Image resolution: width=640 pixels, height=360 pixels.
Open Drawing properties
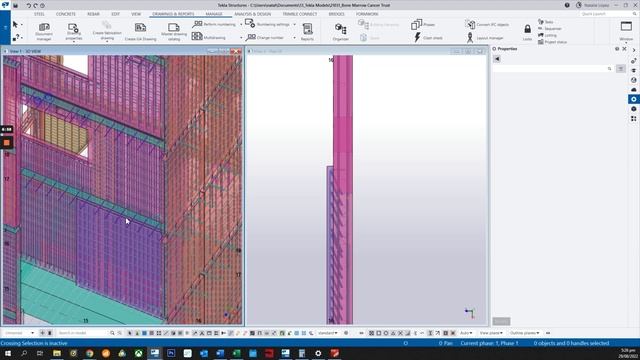(x=73, y=31)
